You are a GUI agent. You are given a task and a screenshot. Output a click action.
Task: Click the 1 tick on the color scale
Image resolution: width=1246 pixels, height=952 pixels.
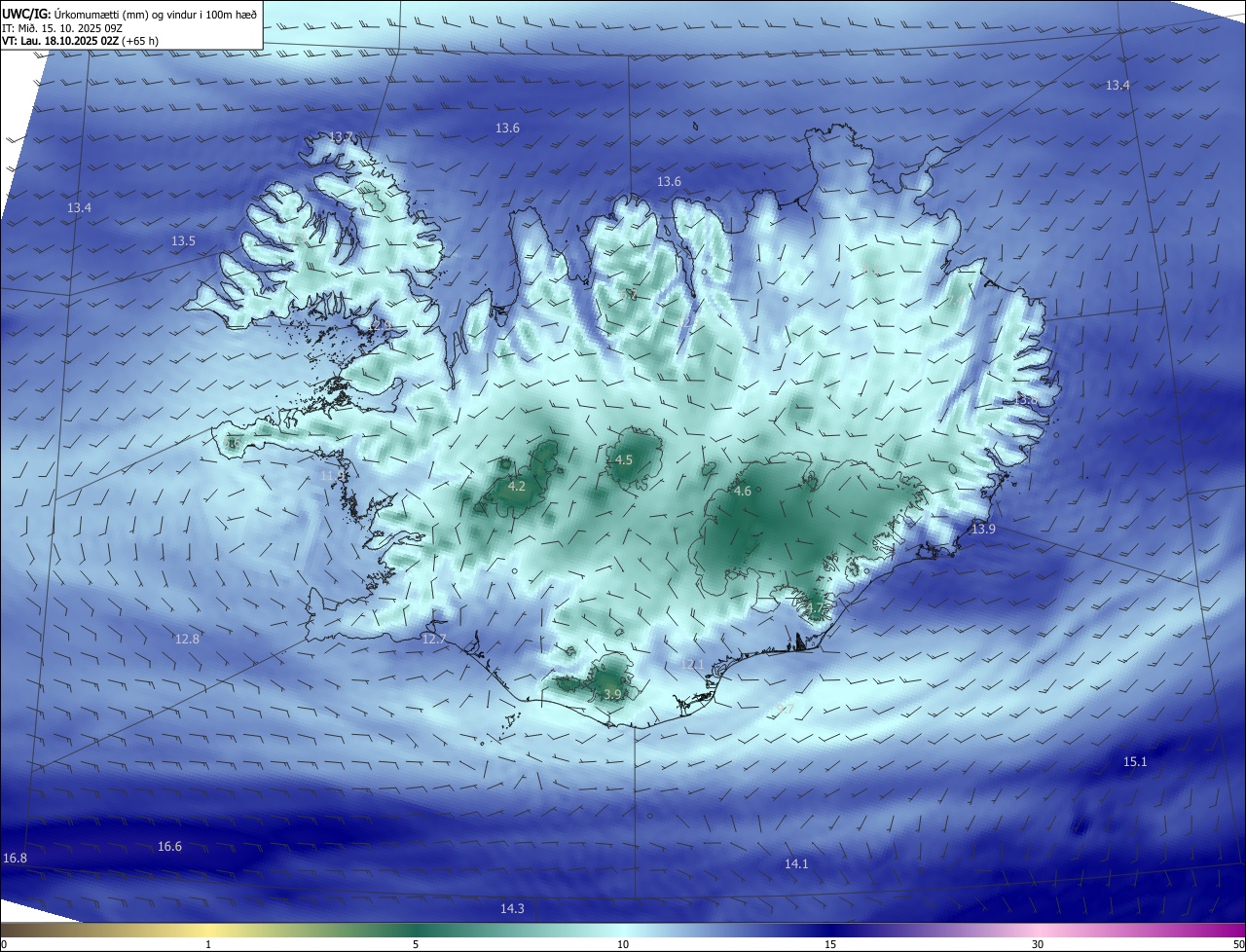[x=208, y=944]
